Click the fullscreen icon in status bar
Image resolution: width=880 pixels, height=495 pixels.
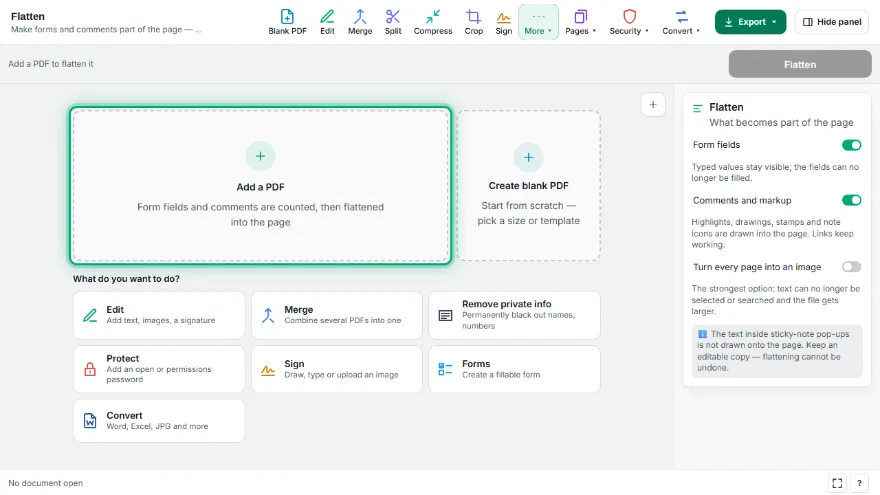(x=837, y=483)
